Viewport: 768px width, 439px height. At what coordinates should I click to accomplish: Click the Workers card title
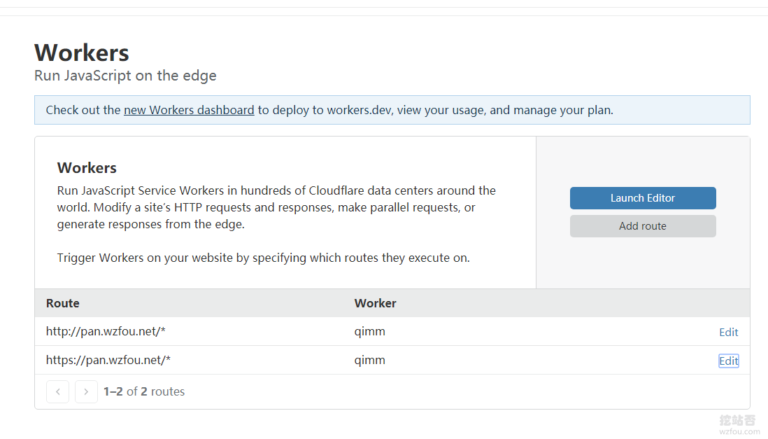coord(87,168)
